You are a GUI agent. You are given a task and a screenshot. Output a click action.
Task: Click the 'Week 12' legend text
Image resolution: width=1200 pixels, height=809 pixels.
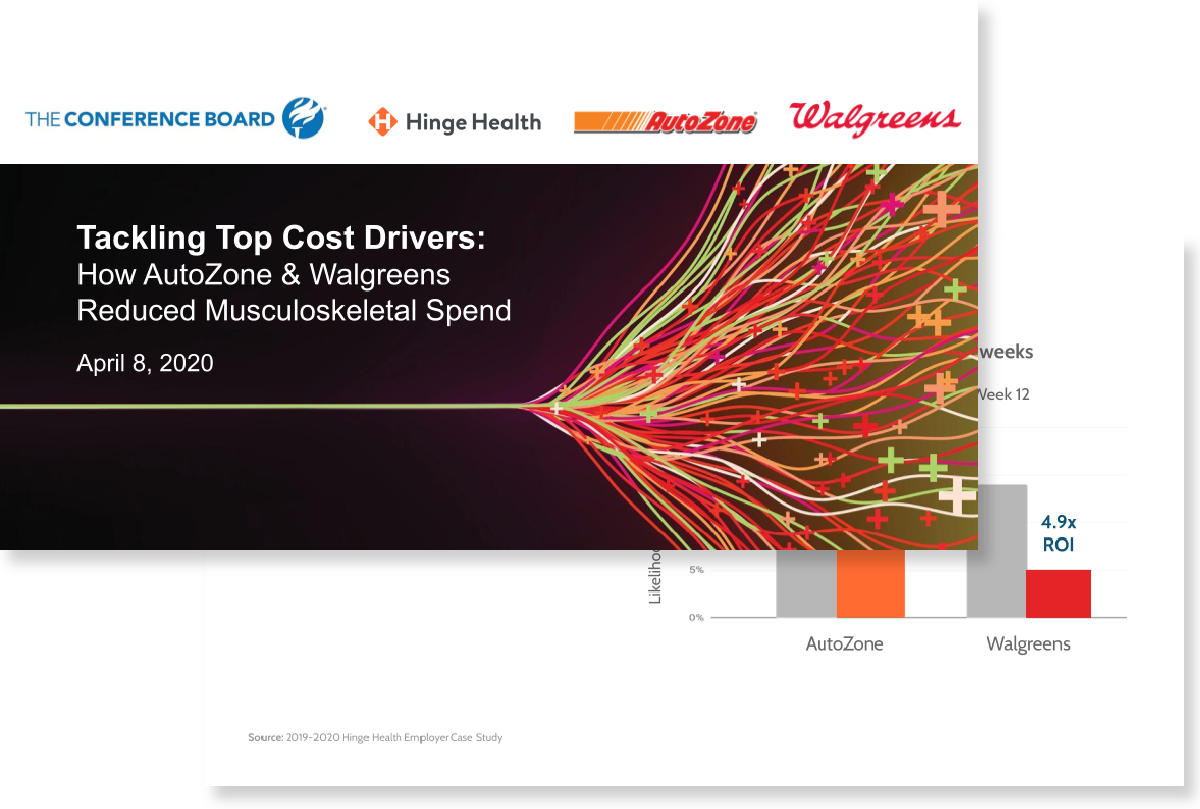click(x=1003, y=394)
